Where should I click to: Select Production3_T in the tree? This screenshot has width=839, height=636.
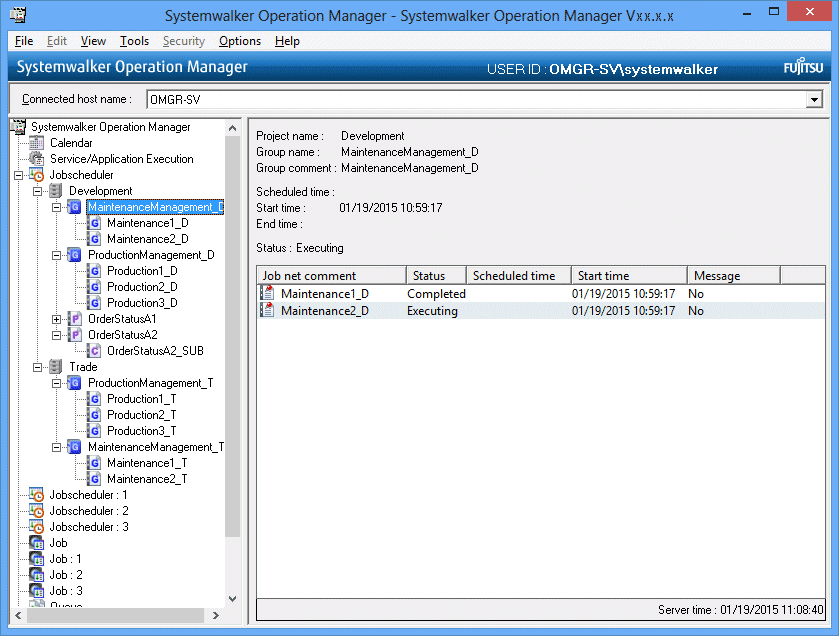141,431
